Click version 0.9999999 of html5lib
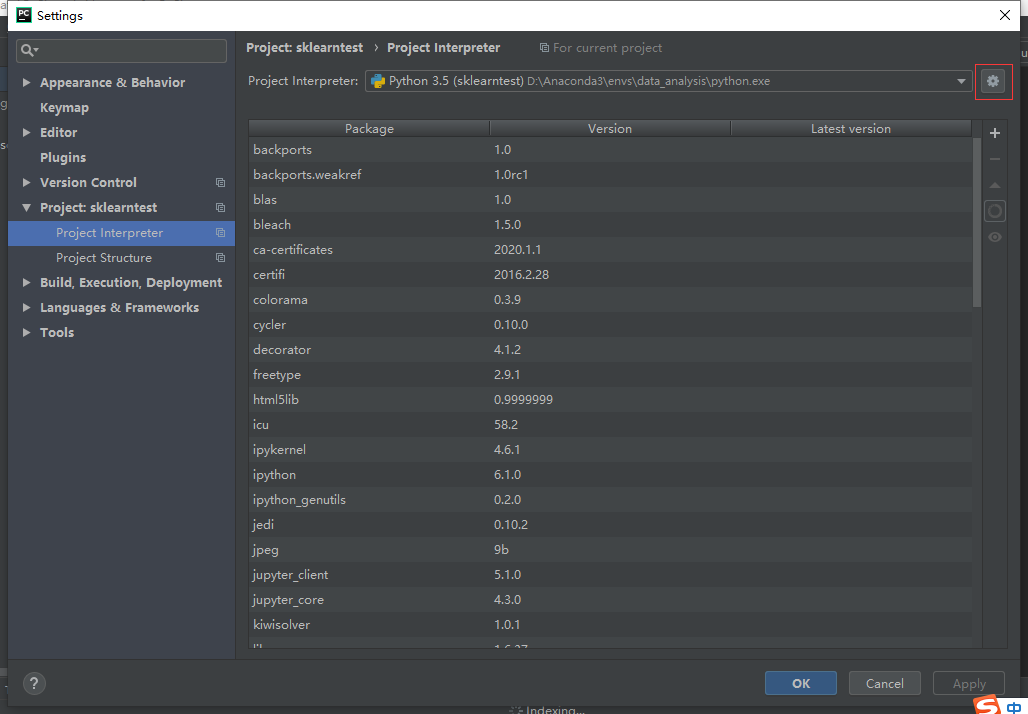The image size is (1028, 714). [x=523, y=399]
